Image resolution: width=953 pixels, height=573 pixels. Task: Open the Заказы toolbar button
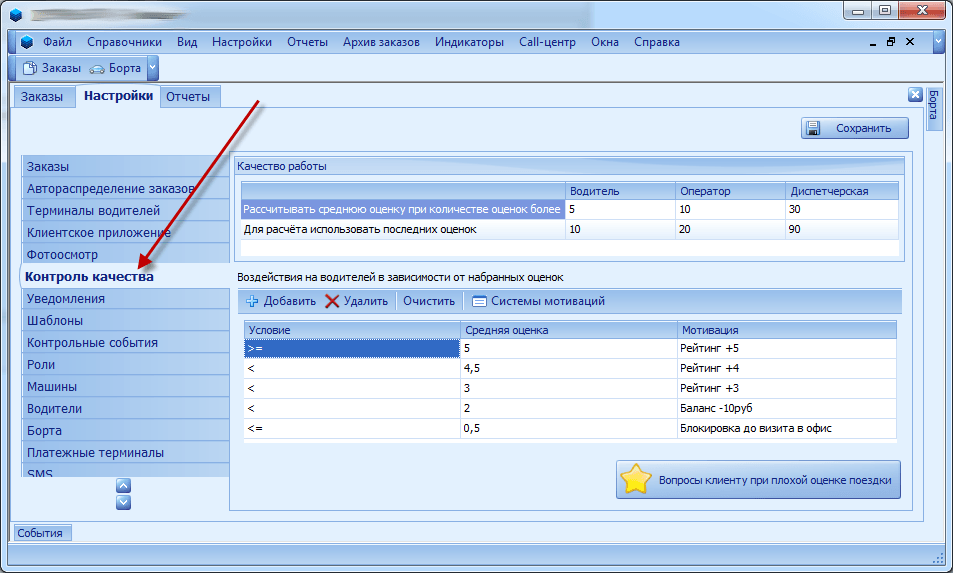(52, 68)
